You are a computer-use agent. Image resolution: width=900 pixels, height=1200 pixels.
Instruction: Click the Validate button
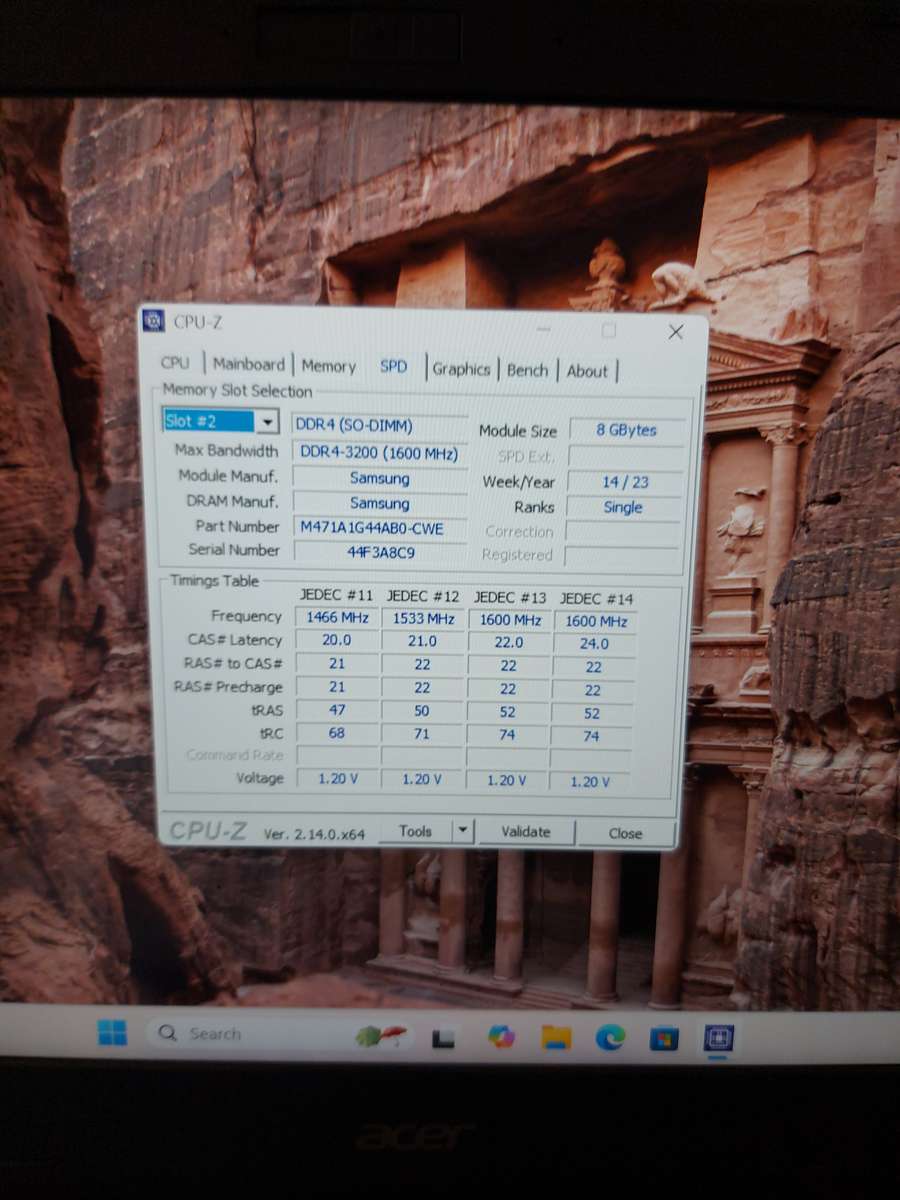pyautogui.click(x=525, y=831)
